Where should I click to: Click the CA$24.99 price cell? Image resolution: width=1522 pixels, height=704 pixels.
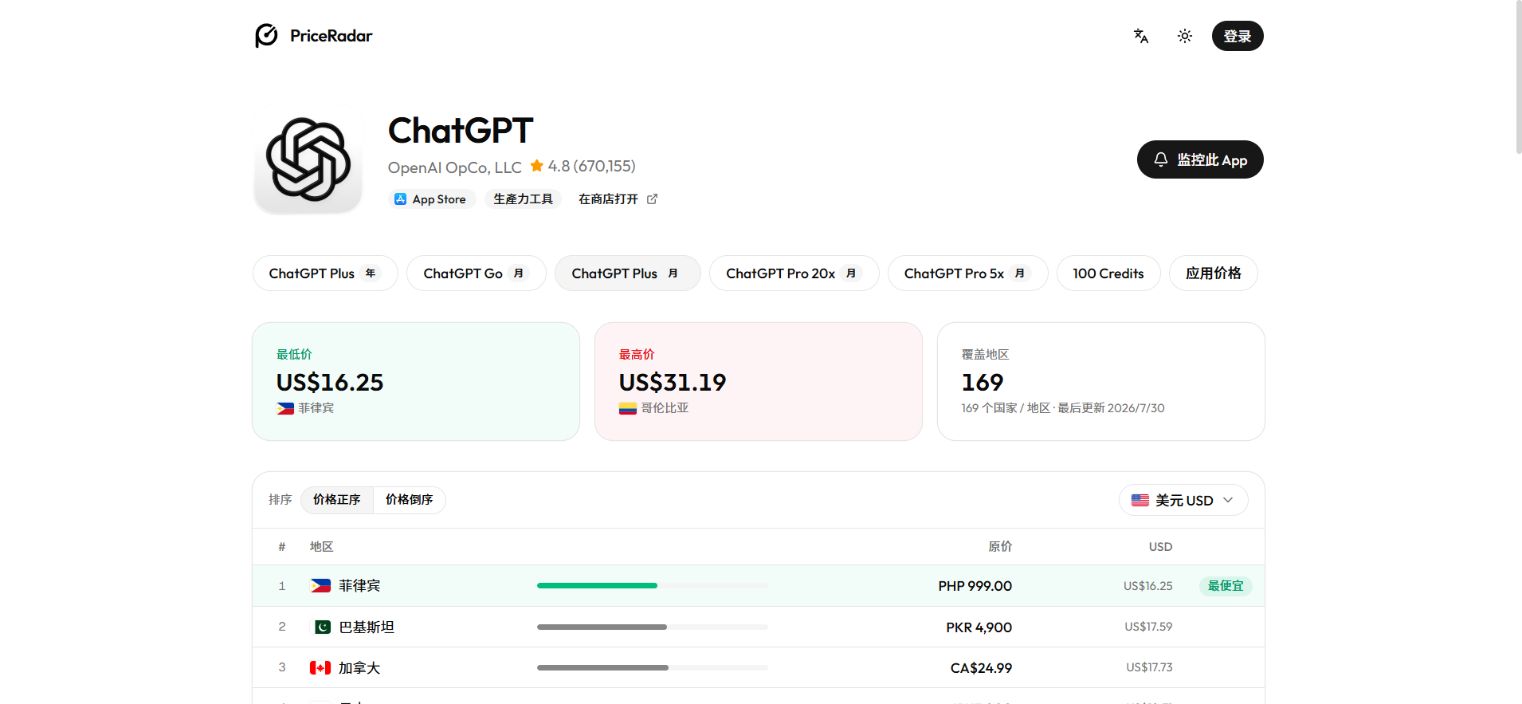click(x=981, y=668)
